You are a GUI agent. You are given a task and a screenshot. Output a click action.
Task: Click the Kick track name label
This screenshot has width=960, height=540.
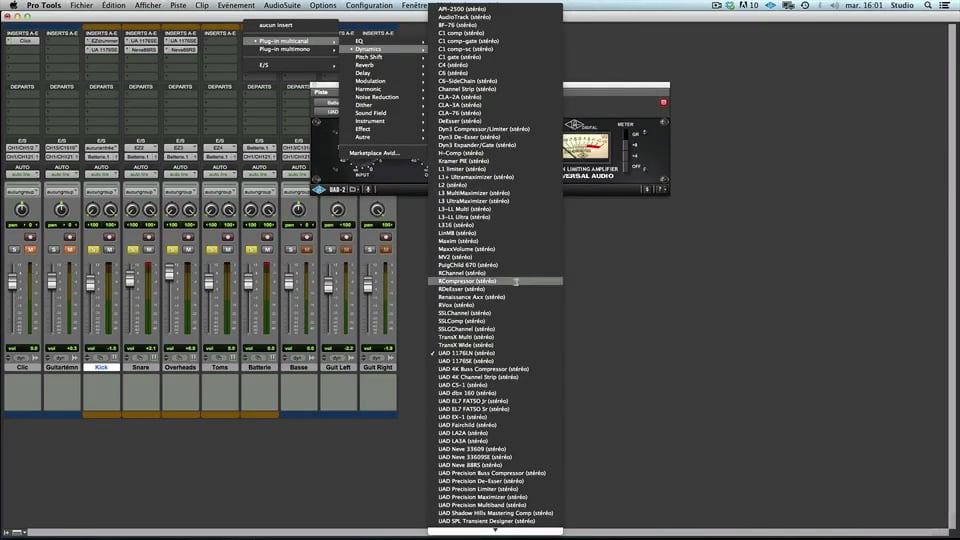(x=102, y=367)
